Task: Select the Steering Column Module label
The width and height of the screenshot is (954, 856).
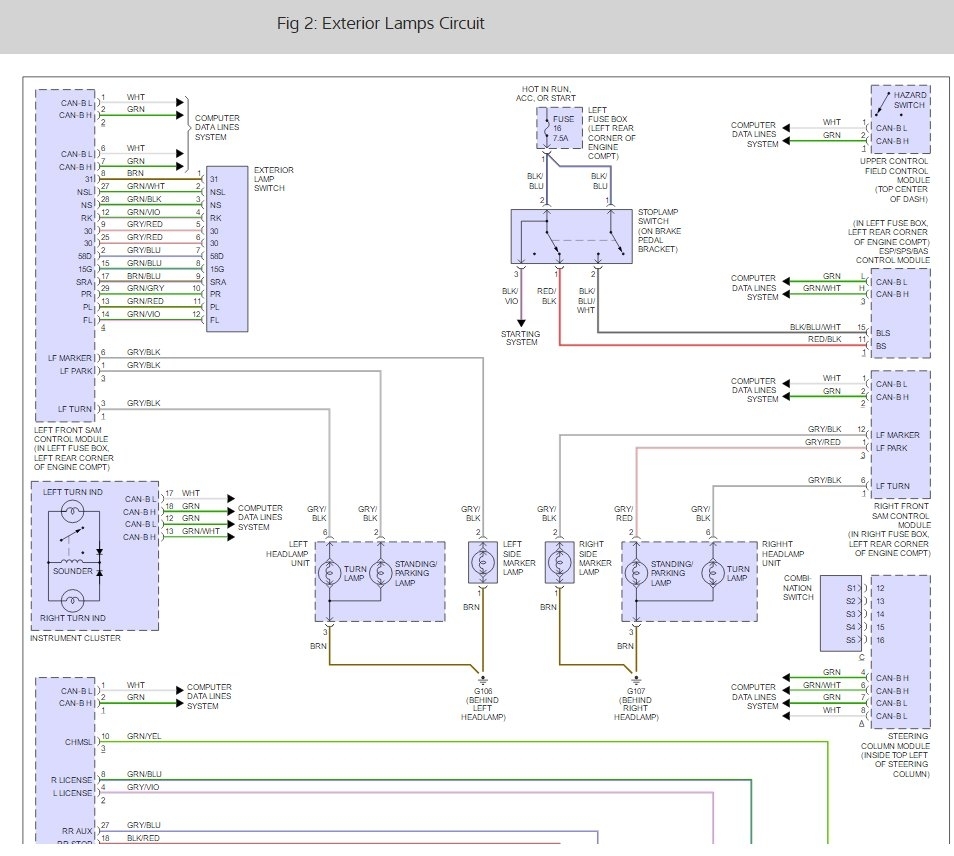Action: click(x=894, y=755)
